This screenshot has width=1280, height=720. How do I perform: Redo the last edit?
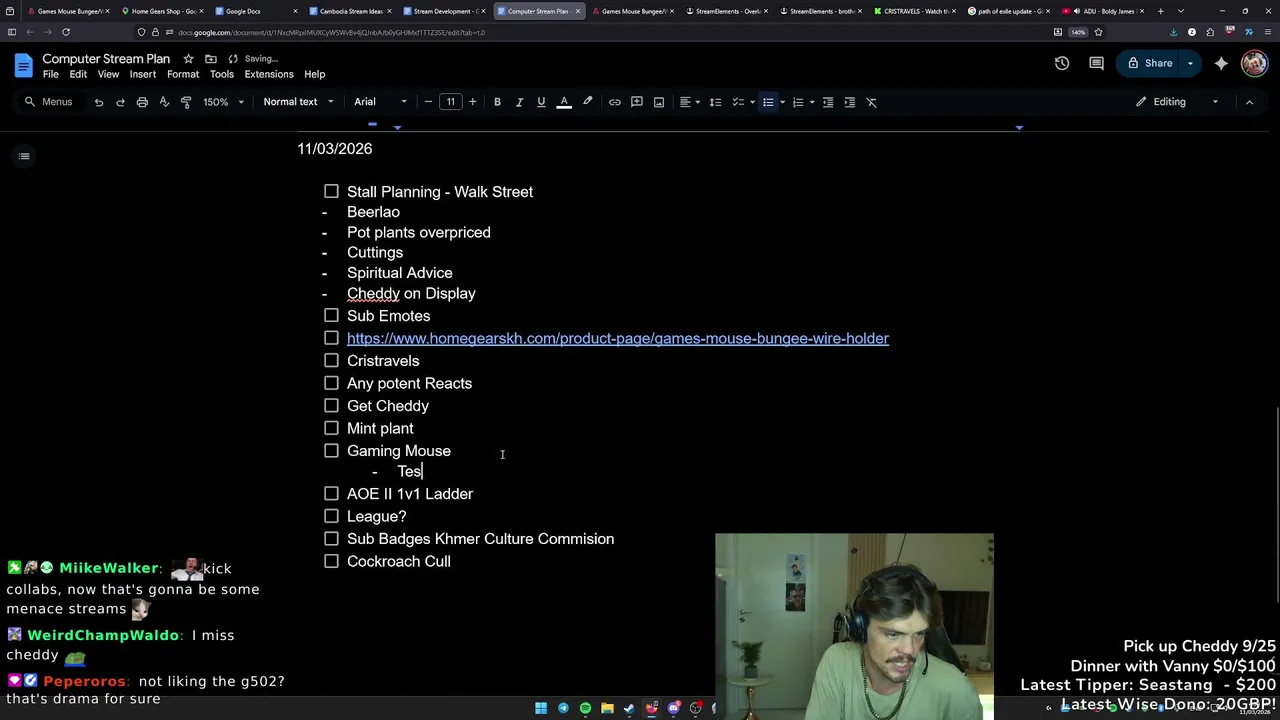tap(120, 102)
